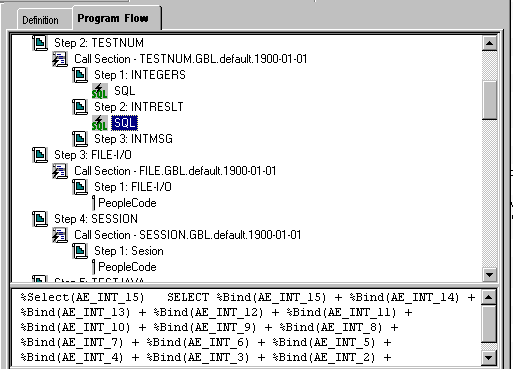Select the Step 3: FILE-I/O row

(93, 155)
